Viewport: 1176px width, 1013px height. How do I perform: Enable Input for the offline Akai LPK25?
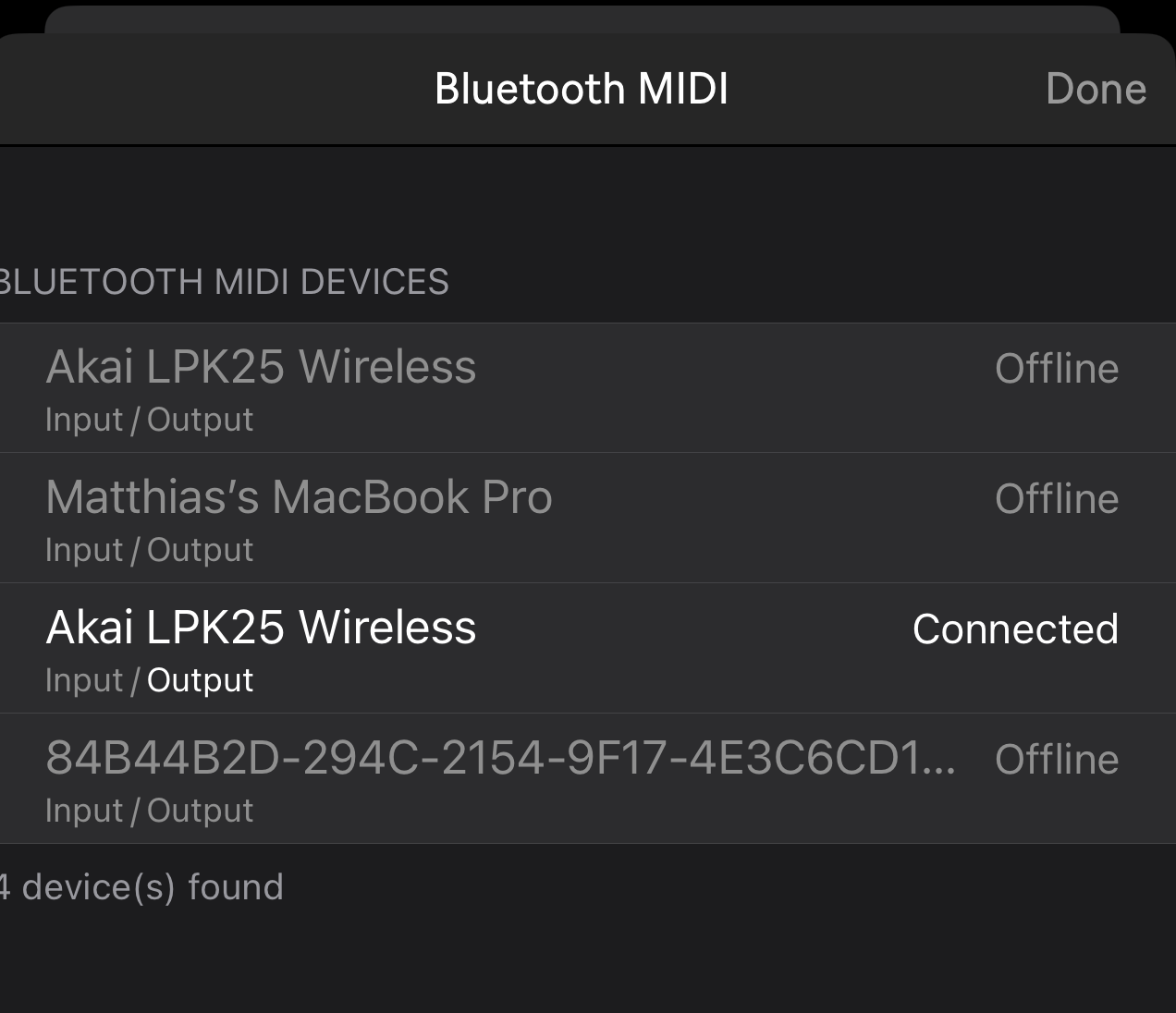(84, 419)
